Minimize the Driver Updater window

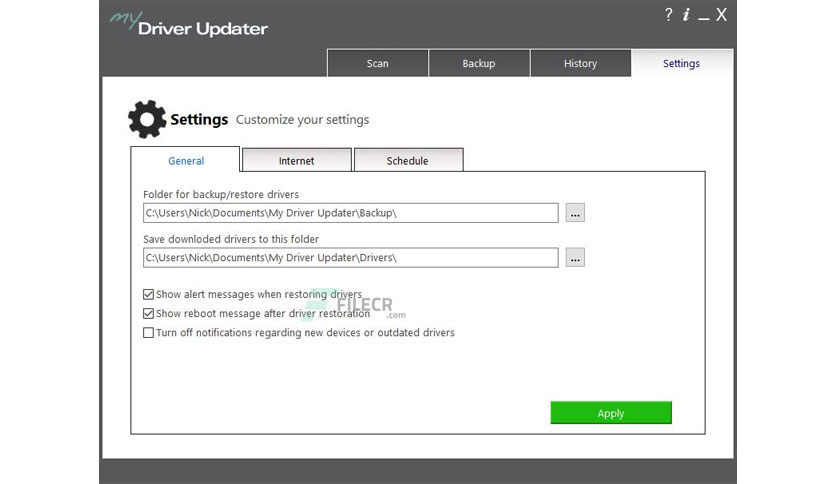pyautogui.click(x=704, y=18)
